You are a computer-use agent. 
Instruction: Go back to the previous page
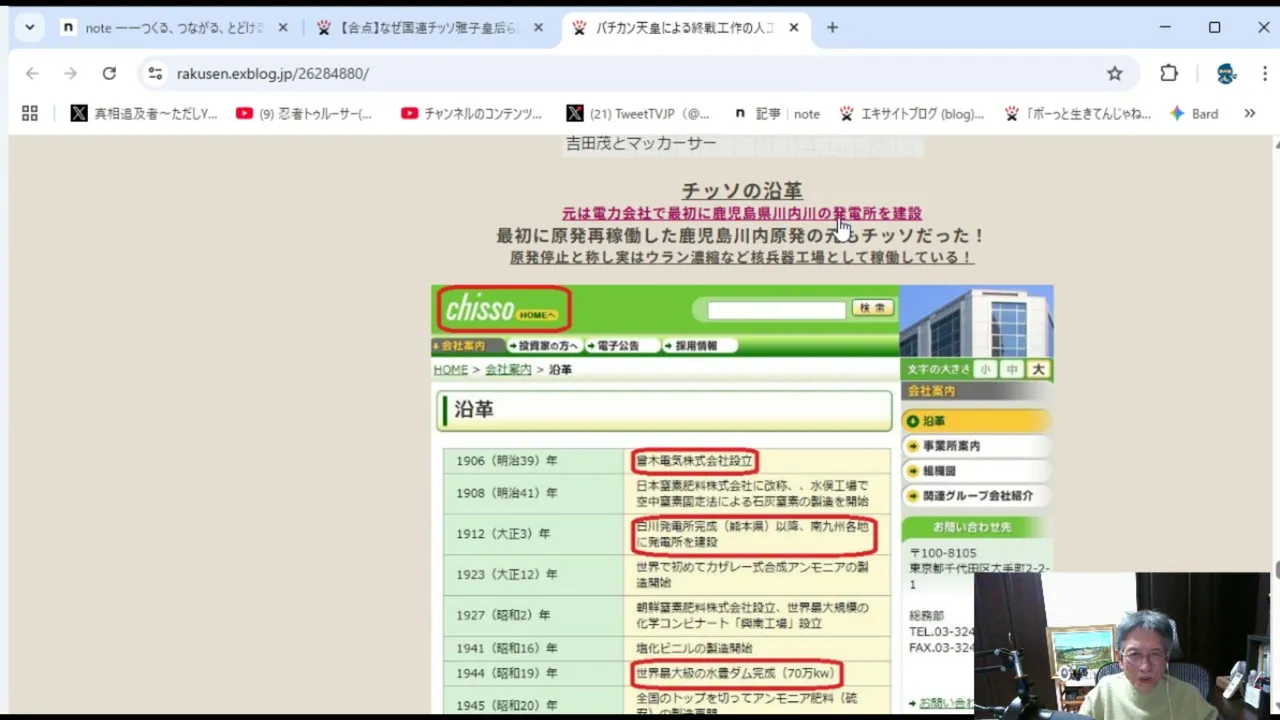pos(32,73)
